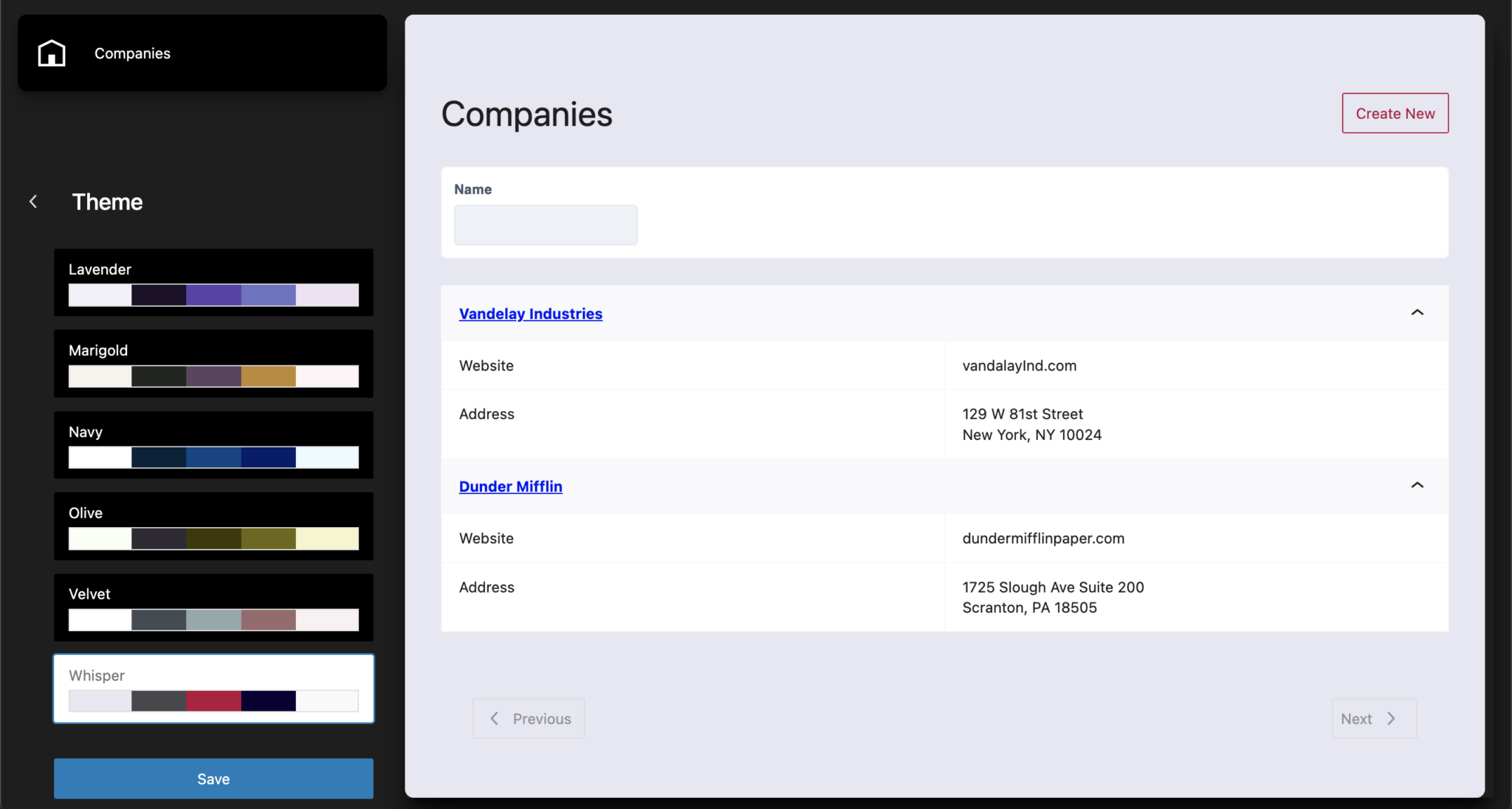
Task: Open the Dunder Mifflin link
Action: pos(510,486)
